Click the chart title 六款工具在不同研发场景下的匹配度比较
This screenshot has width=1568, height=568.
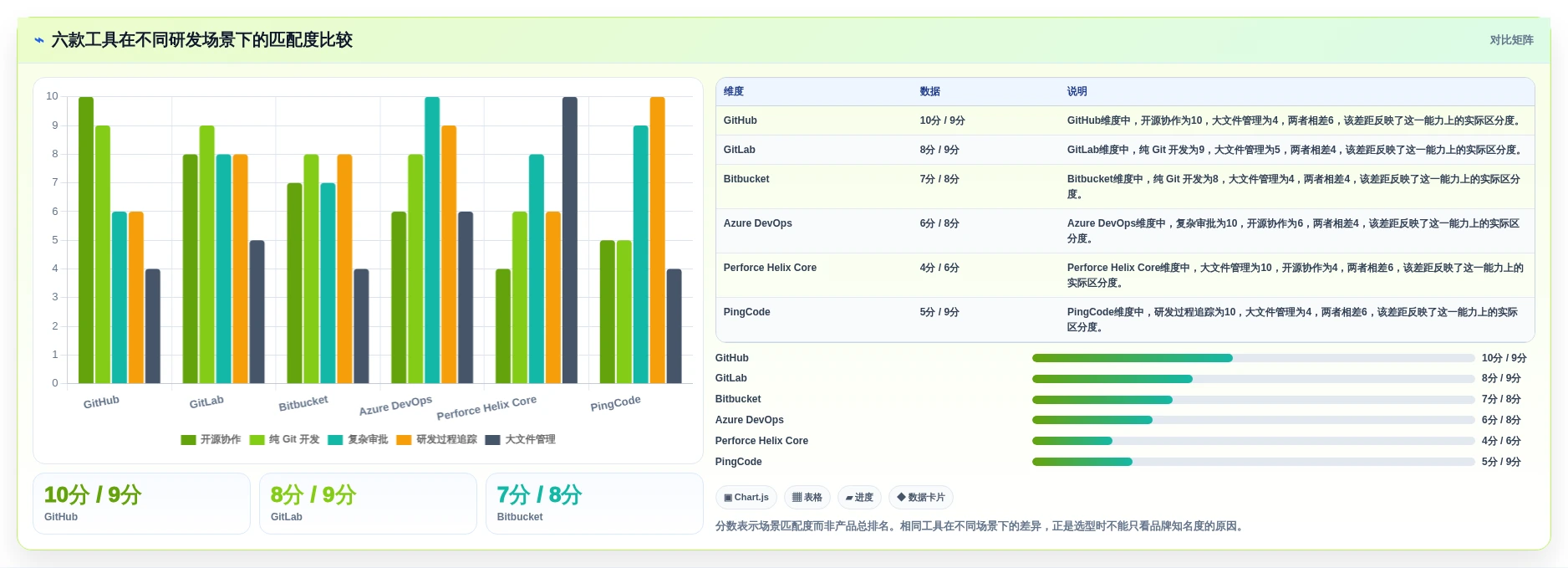tap(201, 40)
